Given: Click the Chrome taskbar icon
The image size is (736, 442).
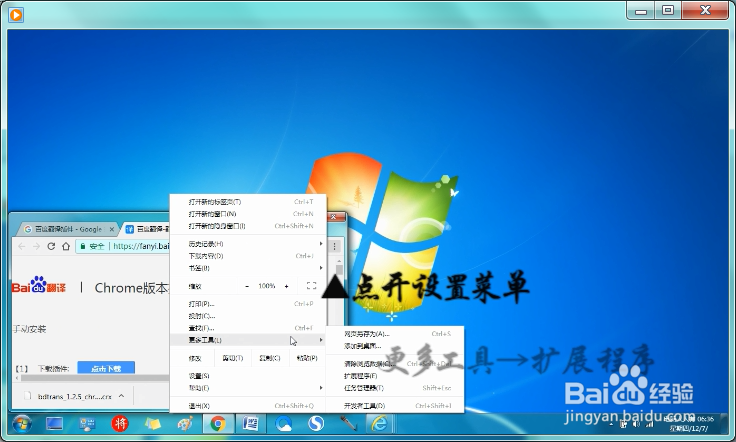Looking at the screenshot, I should (218, 424).
